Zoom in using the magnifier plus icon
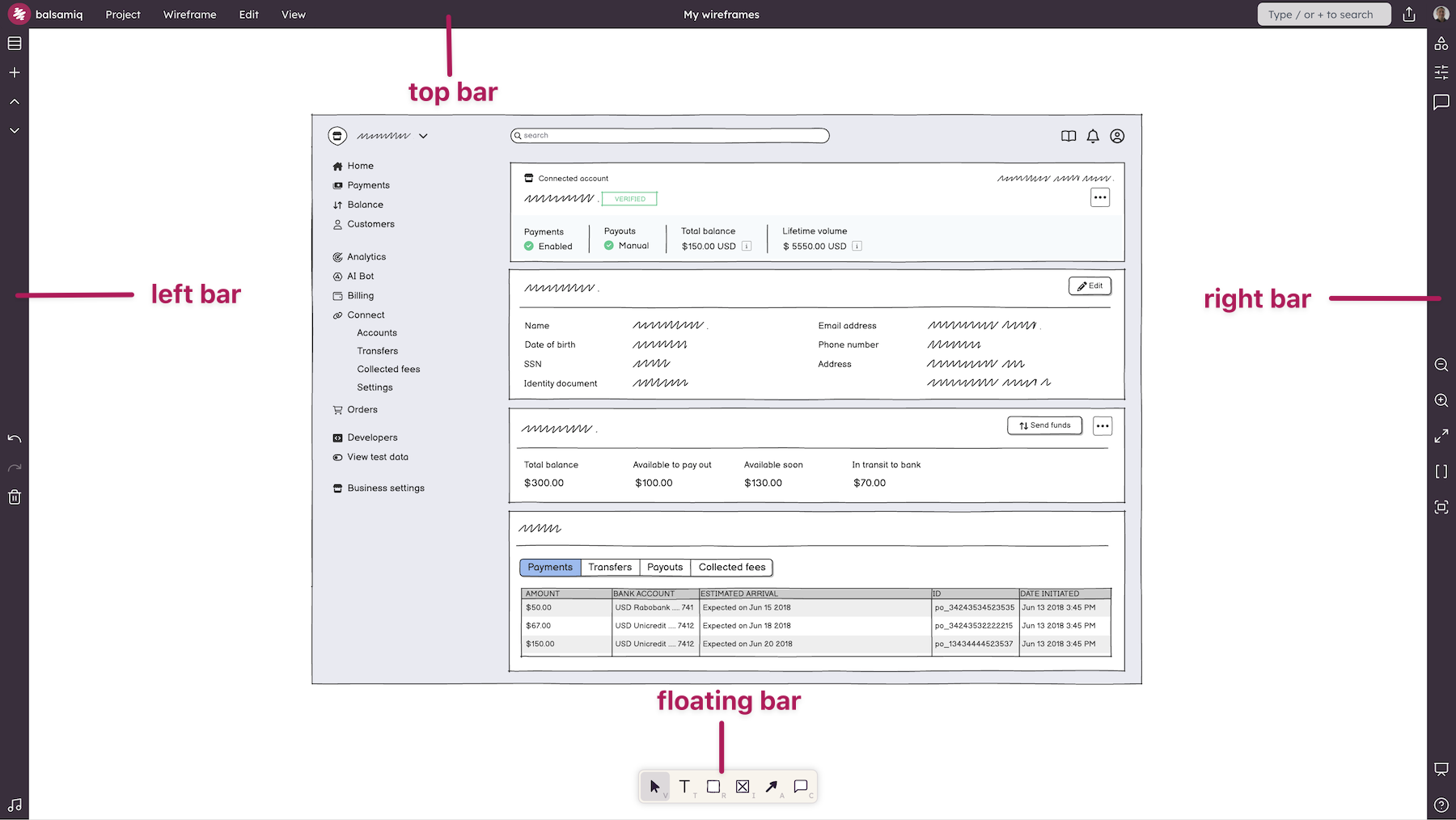Viewport: 1456px width, 820px height. 1441,400
